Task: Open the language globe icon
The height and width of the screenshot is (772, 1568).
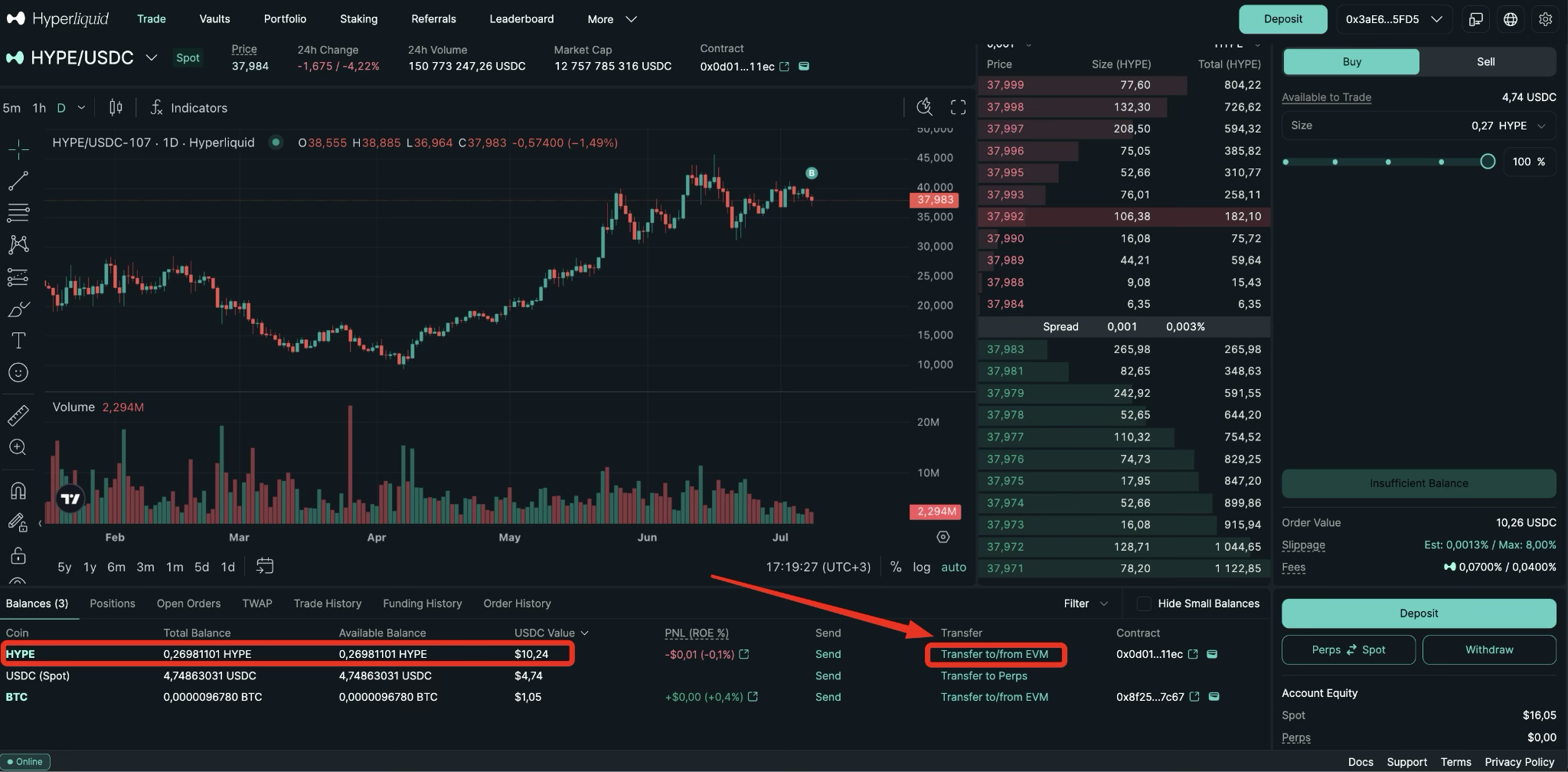Action: pos(1510,19)
